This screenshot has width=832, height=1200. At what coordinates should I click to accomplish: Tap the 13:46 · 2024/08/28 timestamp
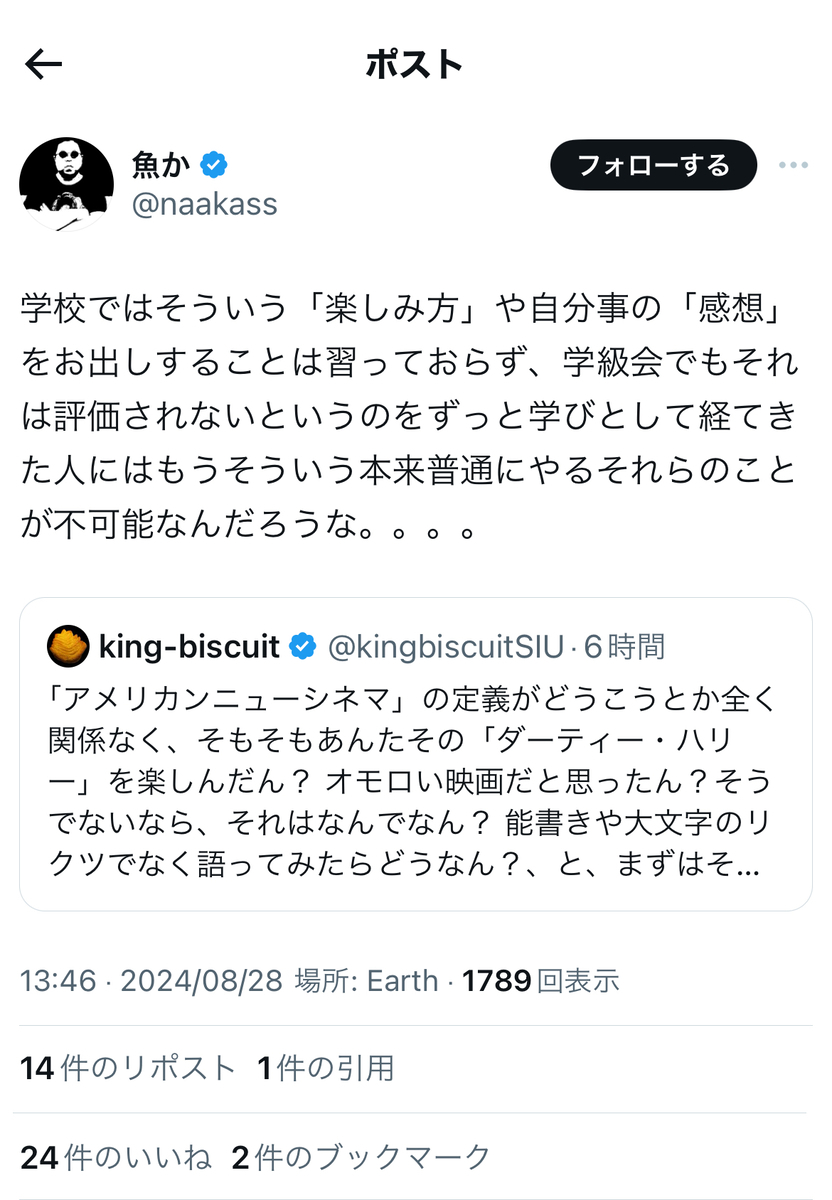[152, 981]
